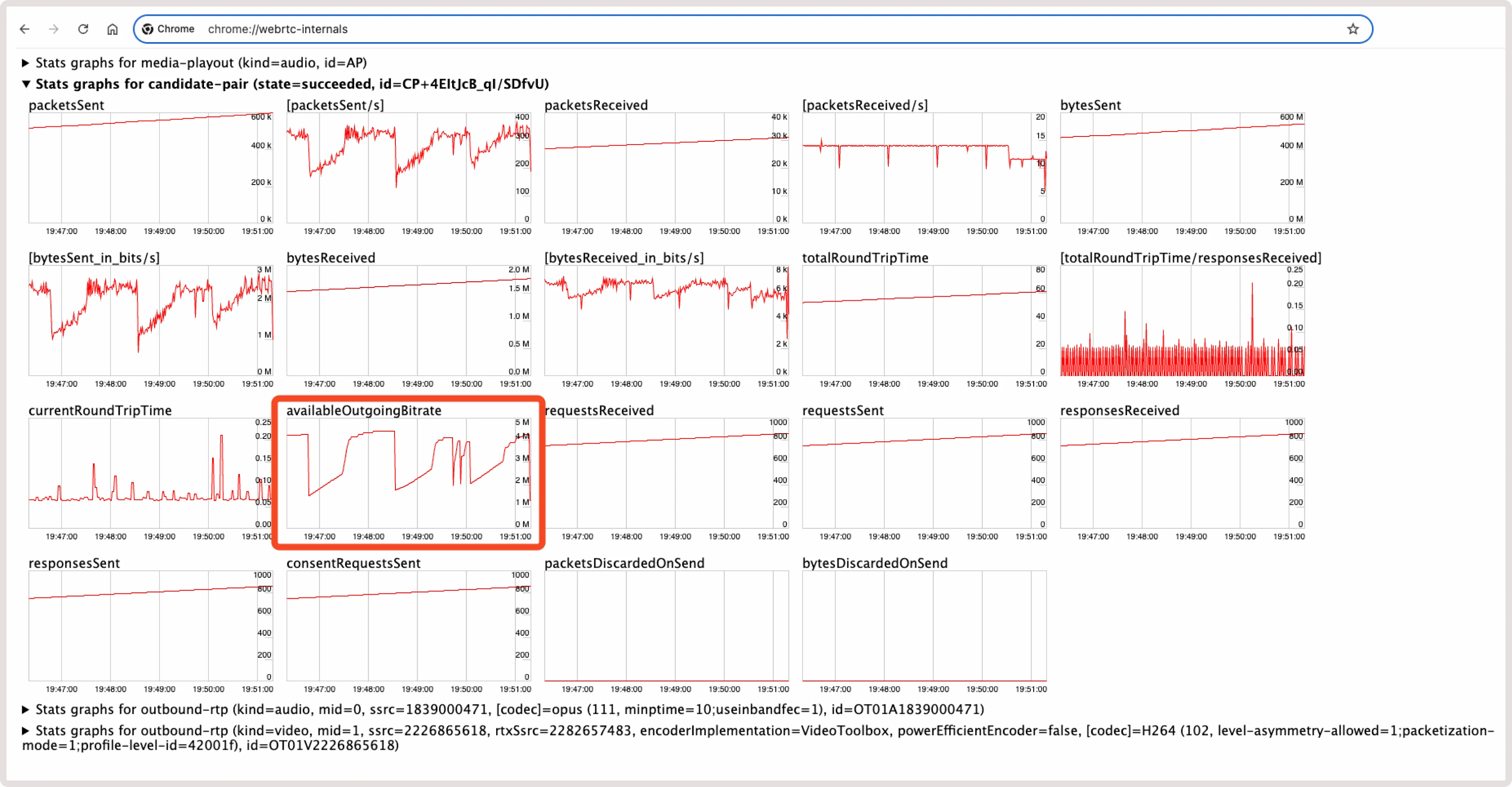Image resolution: width=1512 pixels, height=787 pixels.
Task: Click the requestsSent title text
Action: point(843,411)
